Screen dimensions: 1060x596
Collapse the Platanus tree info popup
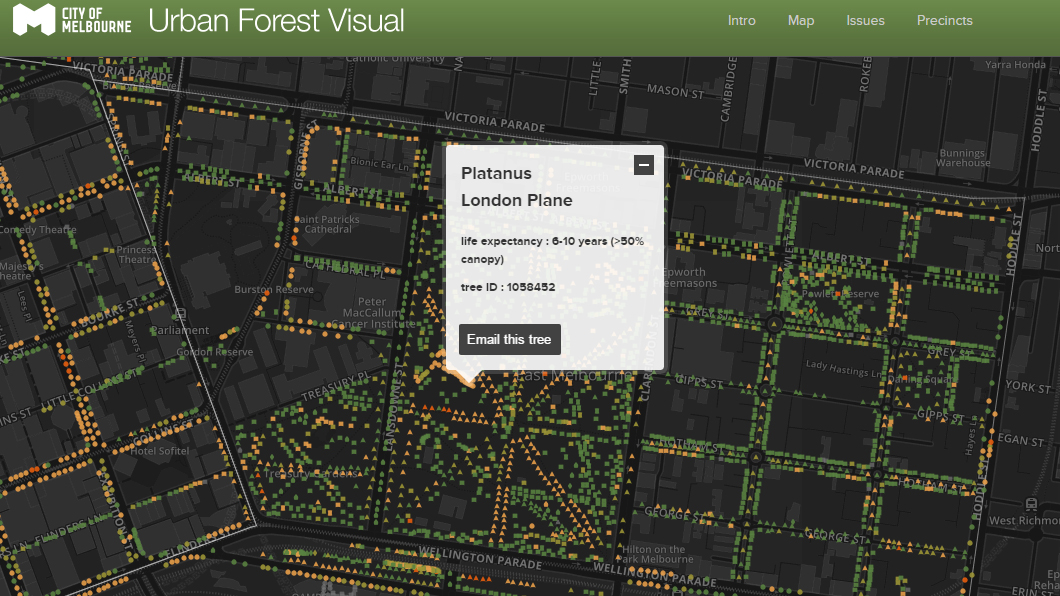pos(644,165)
